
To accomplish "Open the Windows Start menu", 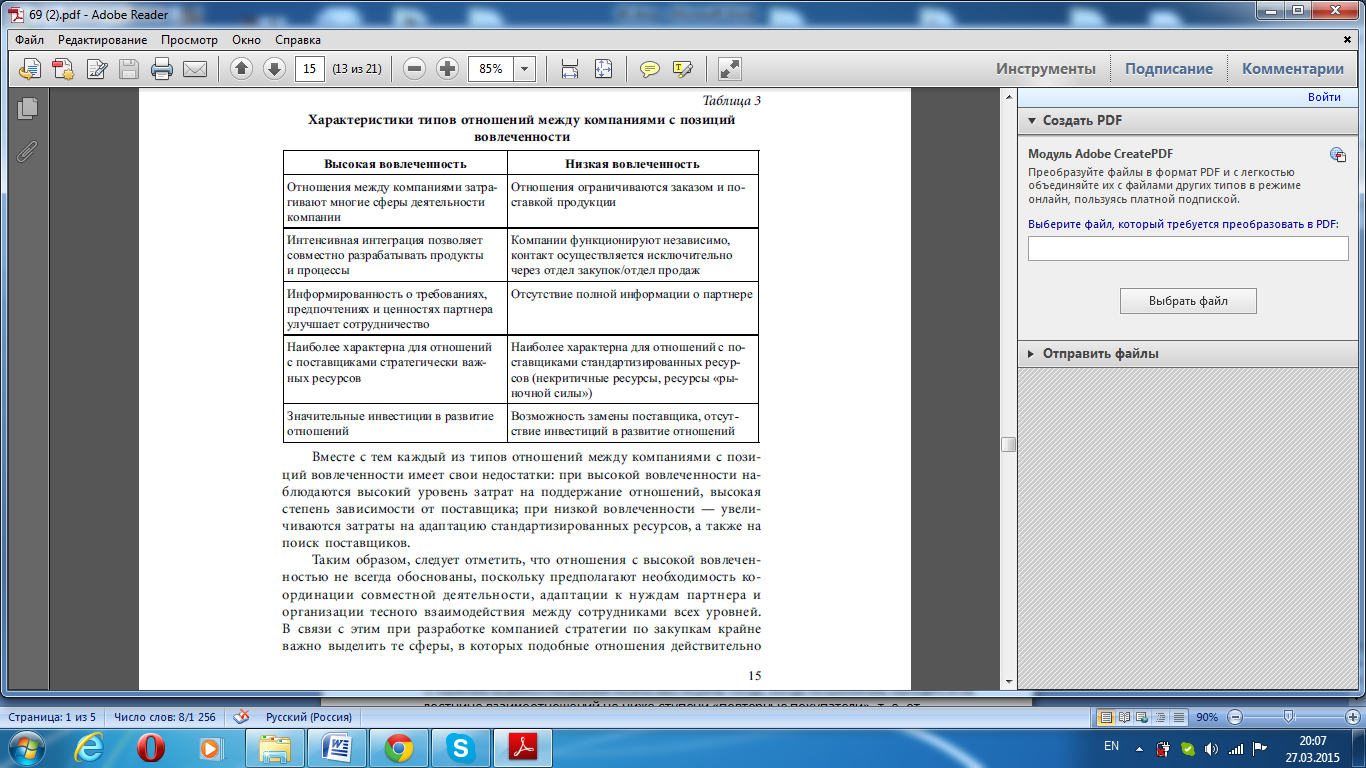I will [26, 747].
